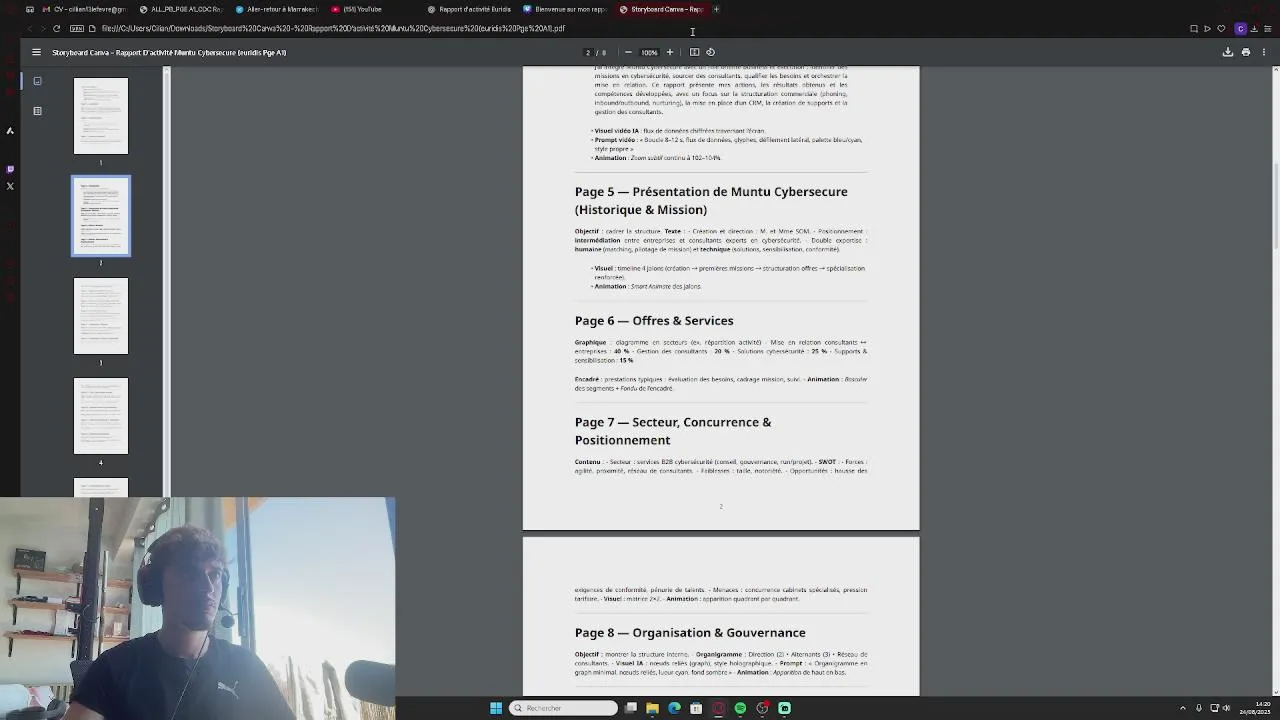Download the PDF file

1228,52
